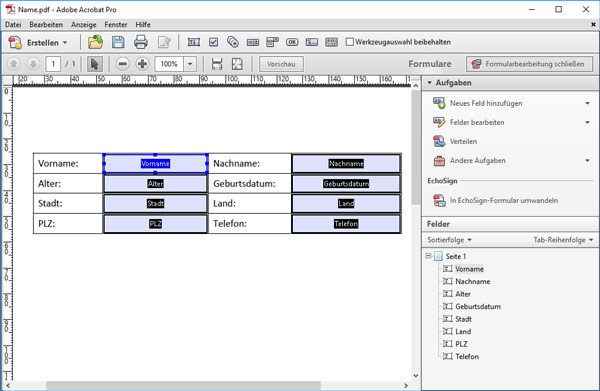Select the Telefon form field on page
This screenshot has height=391, width=600.
tap(346, 223)
